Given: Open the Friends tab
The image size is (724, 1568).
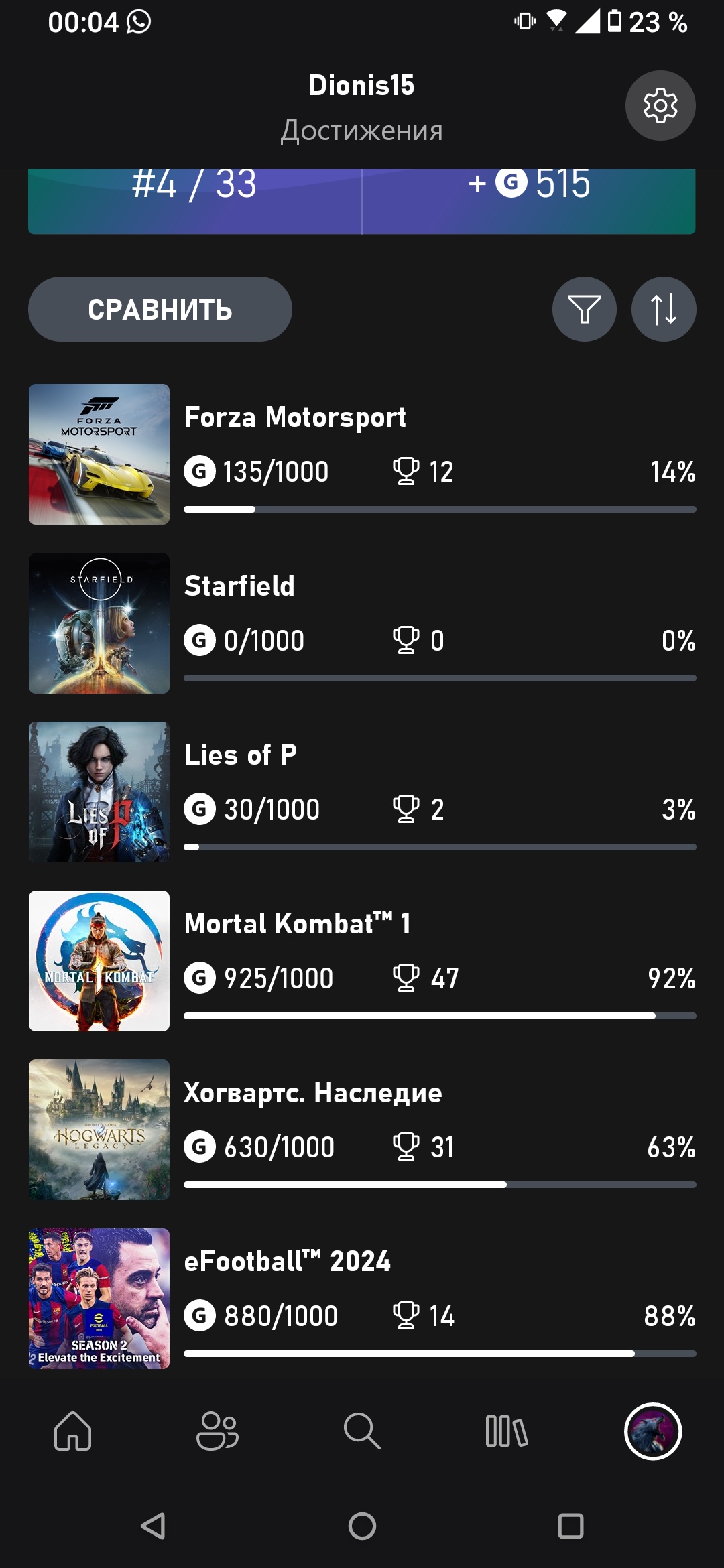Looking at the screenshot, I should (x=217, y=1431).
